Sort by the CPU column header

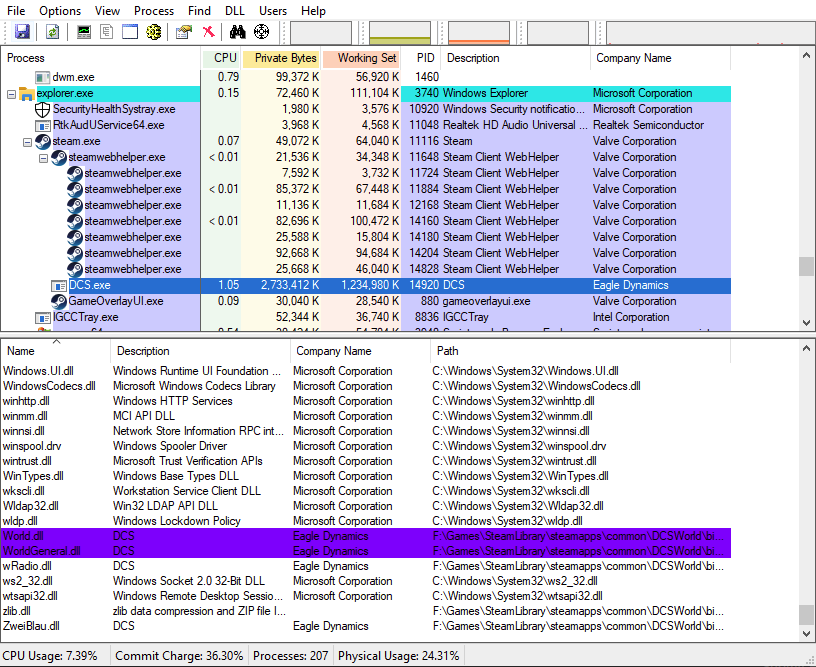221,58
